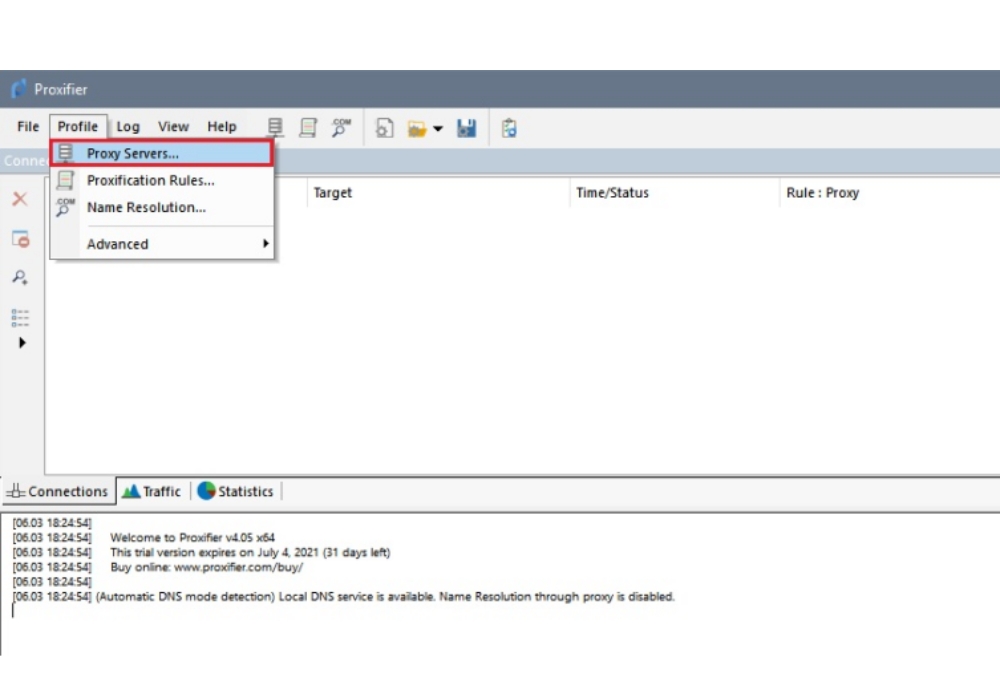Viewport: 1000px width, 700px height.
Task: Expand the Advanced submenu
Action: tap(162, 244)
